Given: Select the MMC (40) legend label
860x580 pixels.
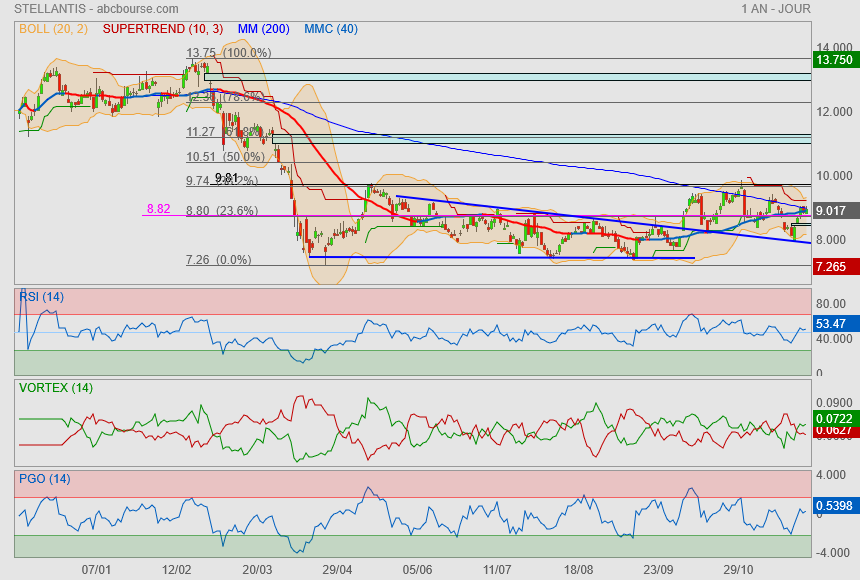Looking at the screenshot, I should pyautogui.click(x=330, y=29).
